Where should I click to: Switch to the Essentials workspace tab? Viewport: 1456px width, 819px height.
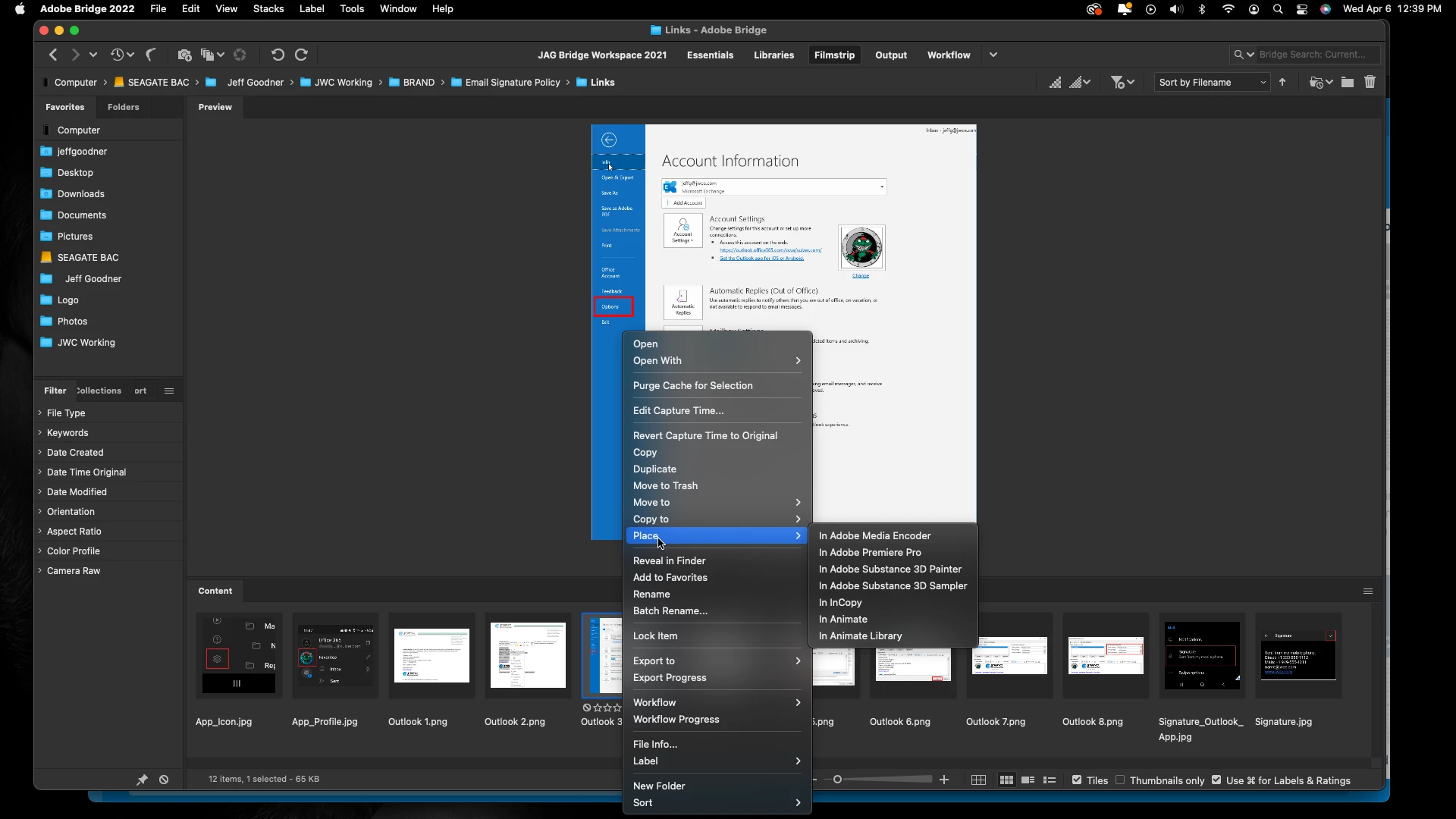(710, 55)
